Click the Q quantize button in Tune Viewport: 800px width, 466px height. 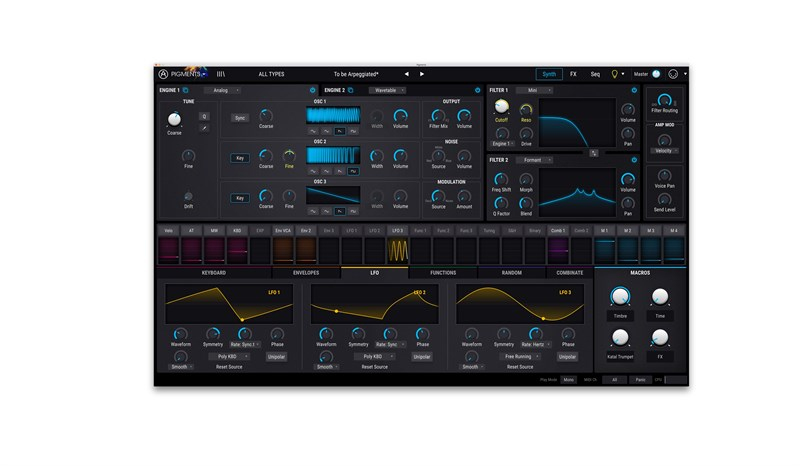point(204,117)
